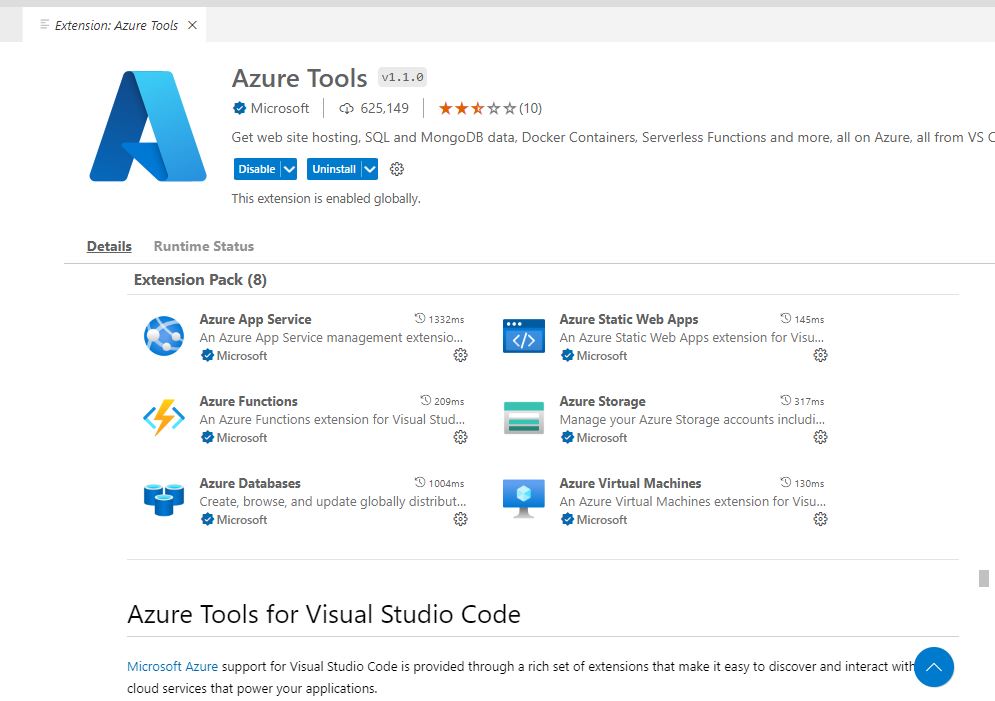Close the Extension: Azure Tools tab
The image size is (995, 701).
click(192, 25)
